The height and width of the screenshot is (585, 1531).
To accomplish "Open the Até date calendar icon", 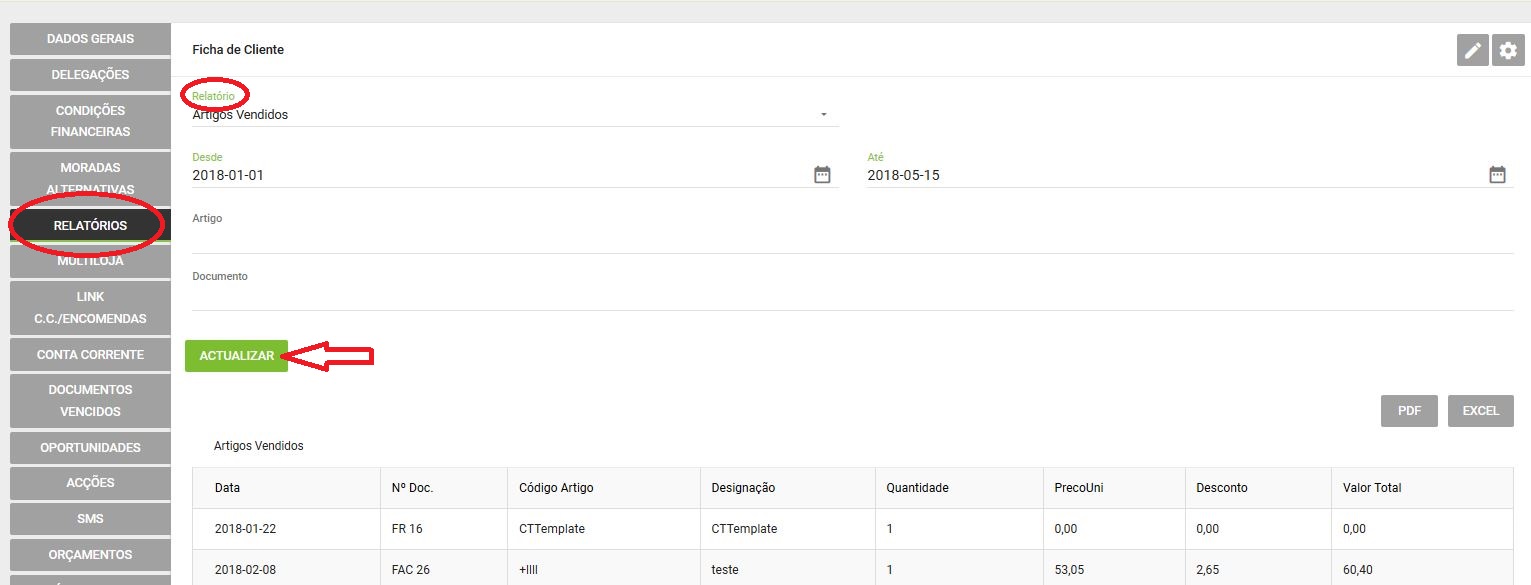I will pyautogui.click(x=1497, y=175).
